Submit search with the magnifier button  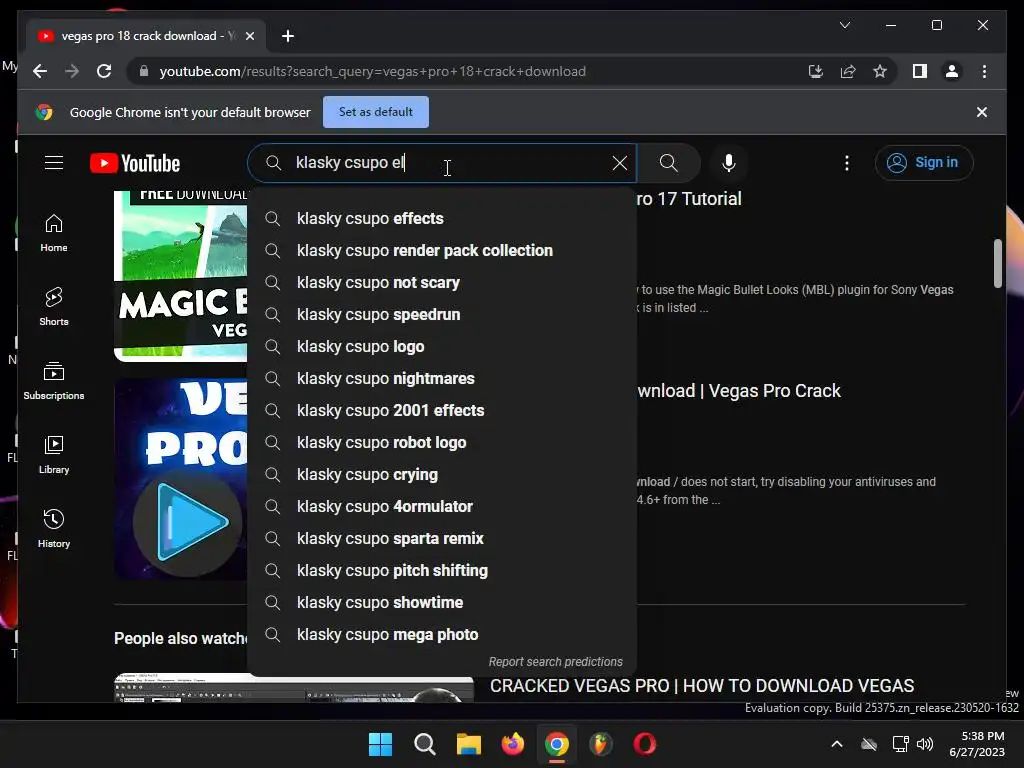(669, 163)
